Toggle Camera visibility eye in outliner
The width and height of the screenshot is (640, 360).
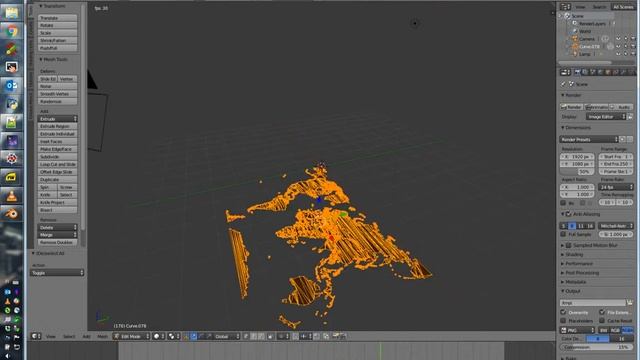click(618, 39)
